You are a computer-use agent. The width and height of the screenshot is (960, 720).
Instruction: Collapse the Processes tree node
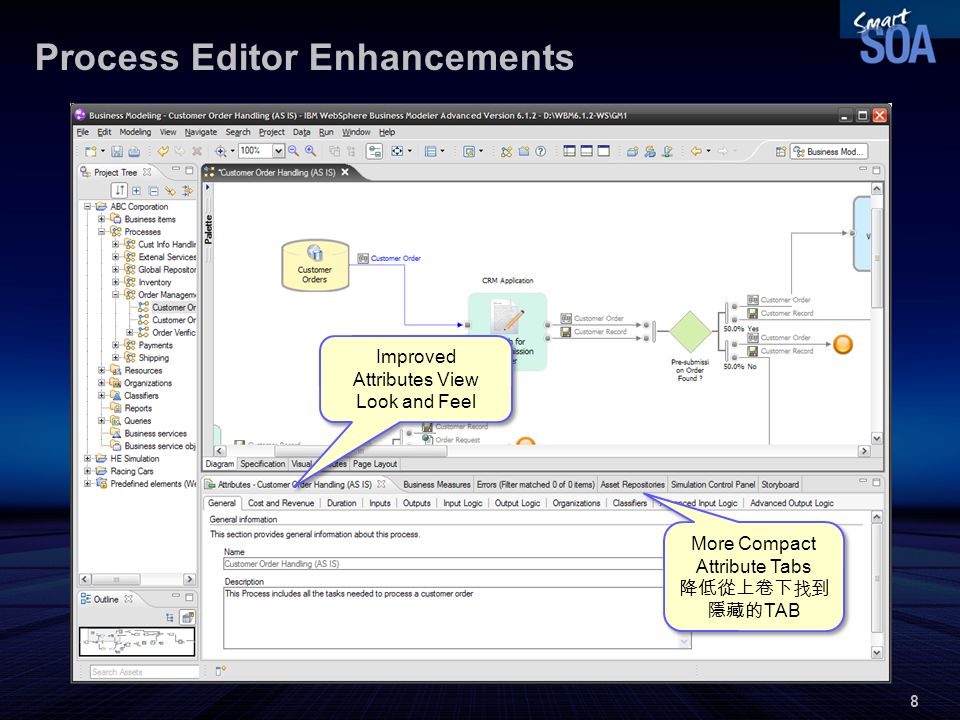coord(102,232)
